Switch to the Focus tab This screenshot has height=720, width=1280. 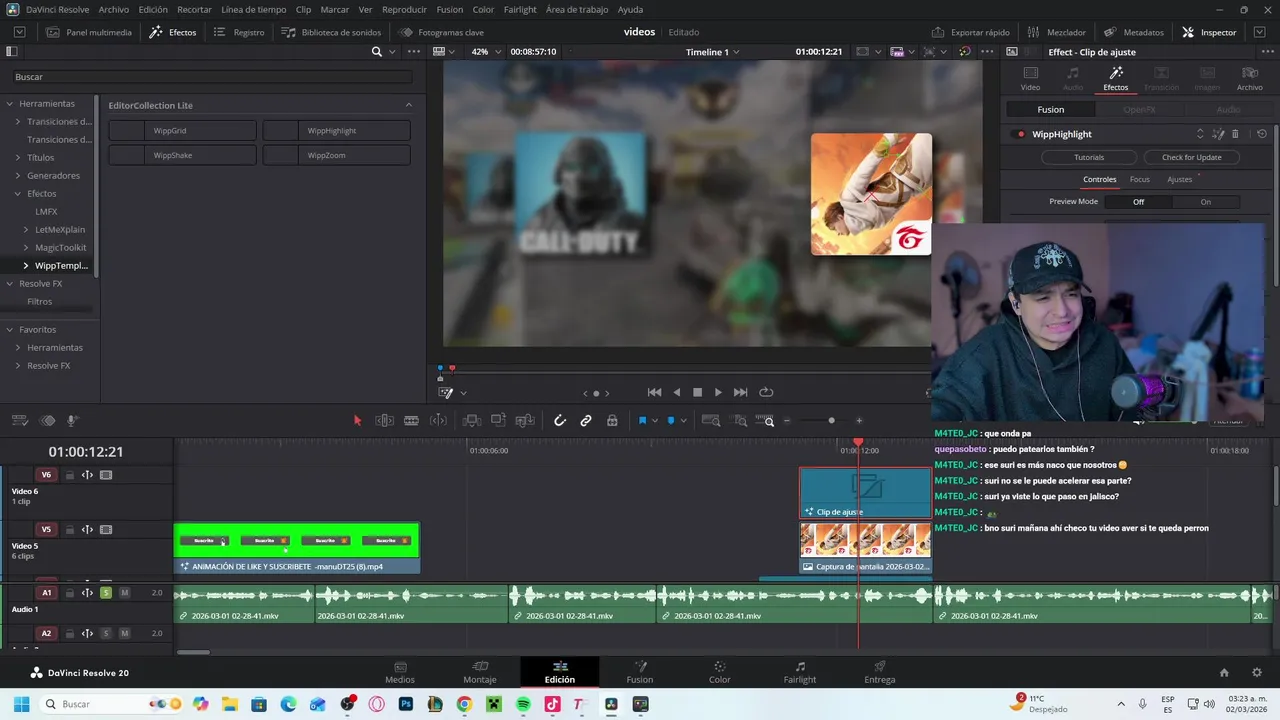coord(1139,180)
